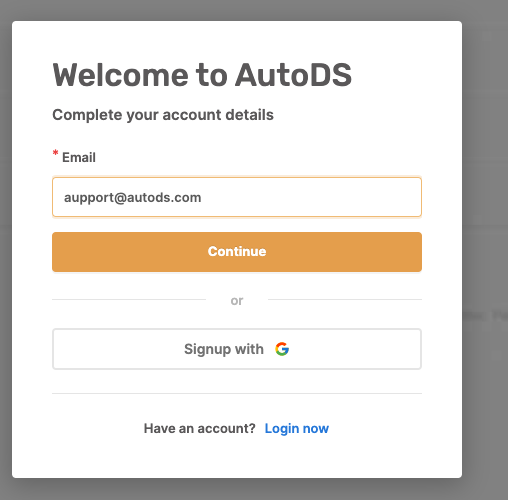508x500 pixels.
Task: Click the 'or' divider text
Action: pos(237,301)
